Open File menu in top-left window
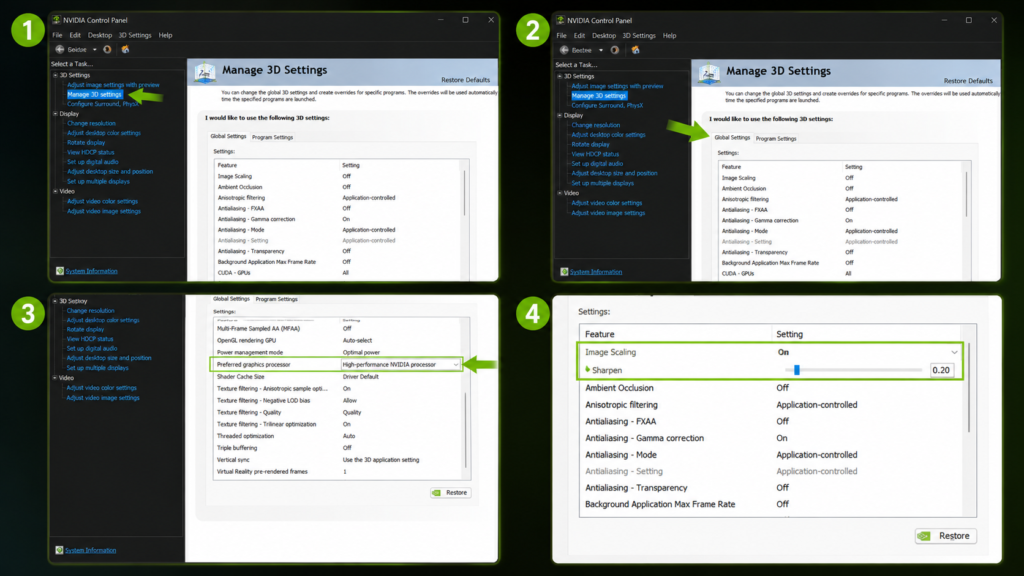Screen dimensions: 1024x576 [57, 35]
